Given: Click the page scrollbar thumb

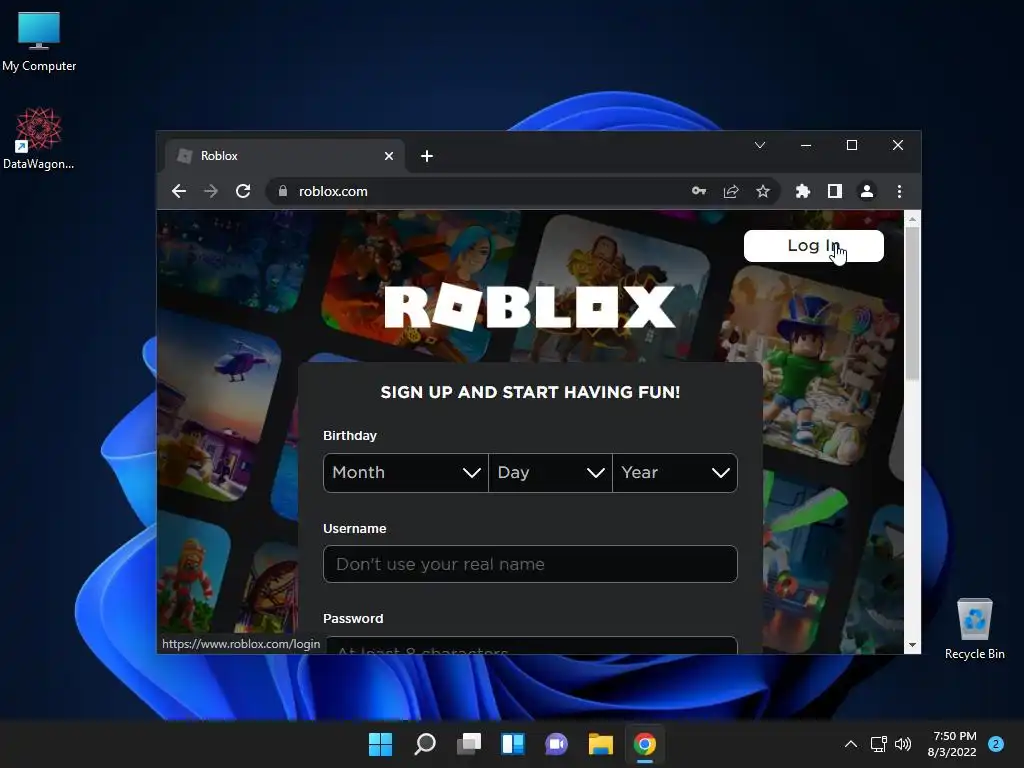Looking at the screenshot, I should tap(912, 303).
